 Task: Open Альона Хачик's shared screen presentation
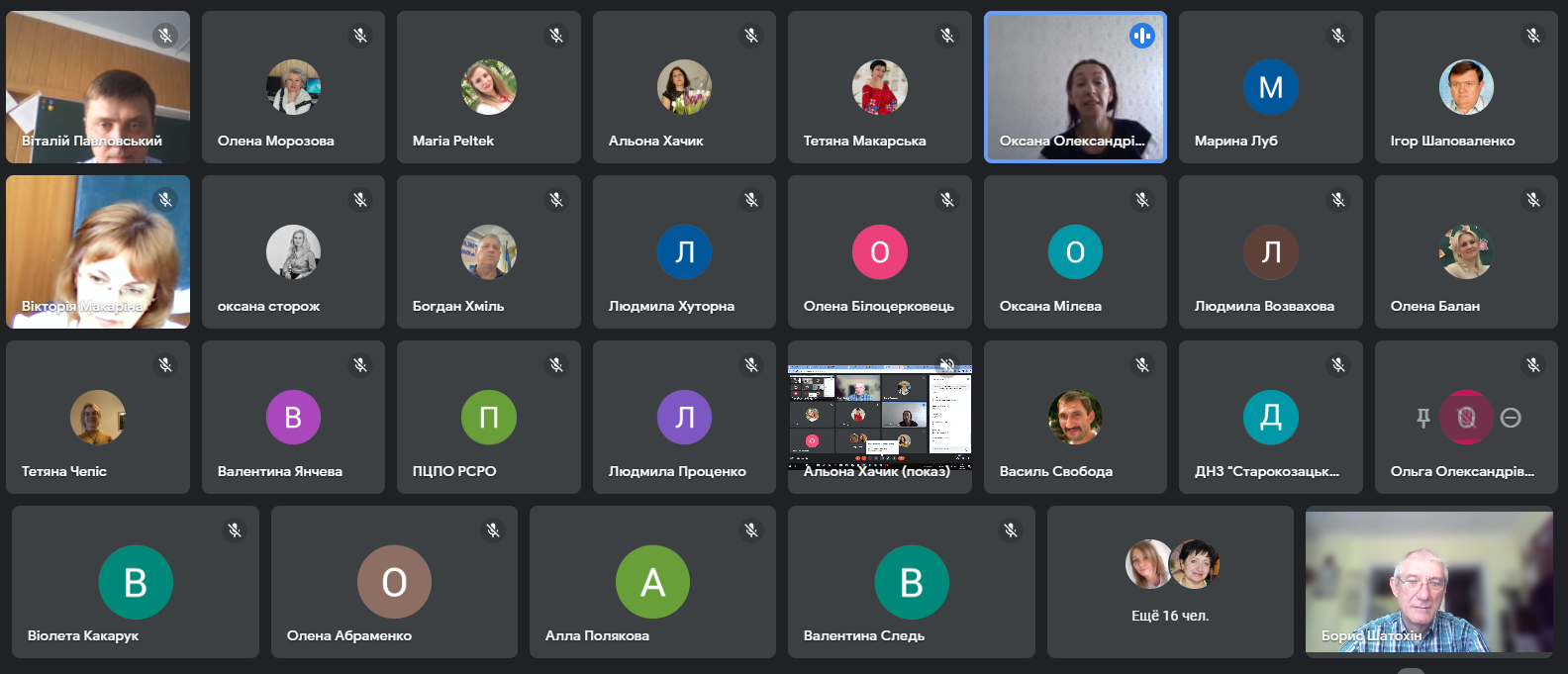pyautogui.click(x=879, y=416)
